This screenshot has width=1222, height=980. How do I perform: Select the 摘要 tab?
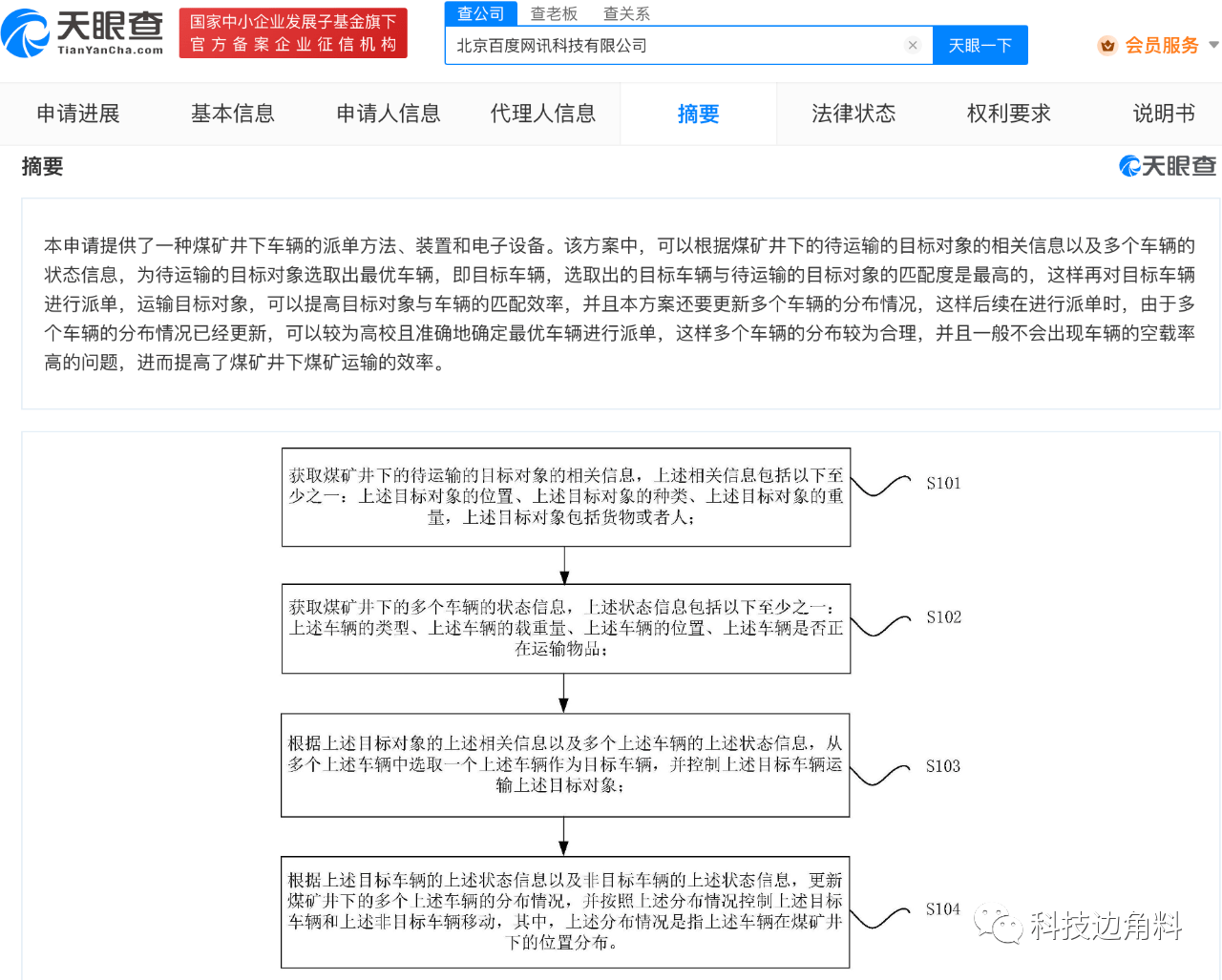tap(699, 115)
